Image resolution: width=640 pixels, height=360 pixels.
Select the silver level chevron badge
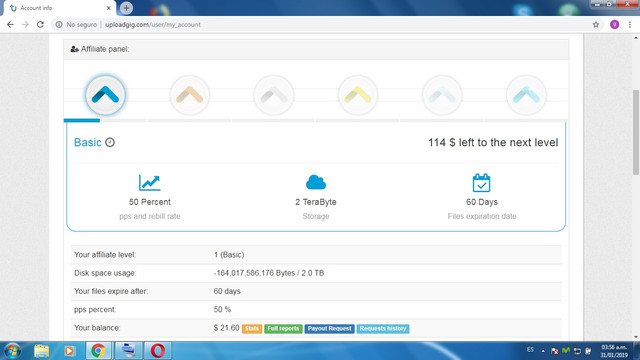273,95
